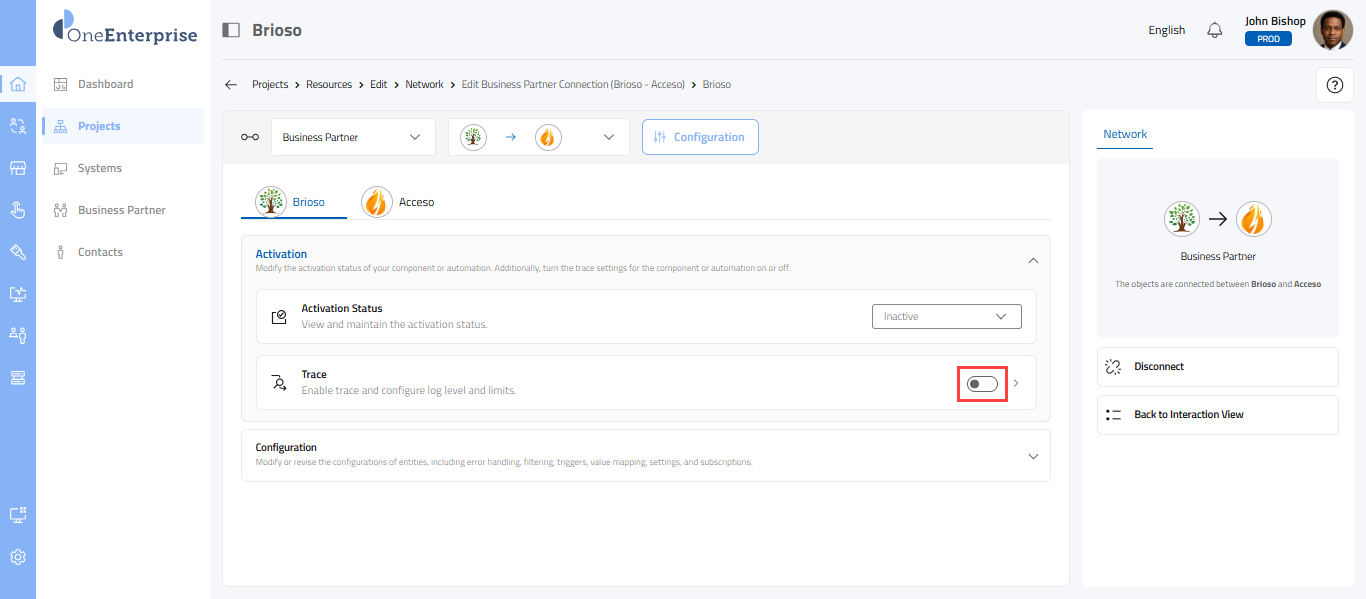Open the Activation Status Inactive dropdown
Image resolution: width=1366 pixels, height=599 pixels.
pos(946,316)
